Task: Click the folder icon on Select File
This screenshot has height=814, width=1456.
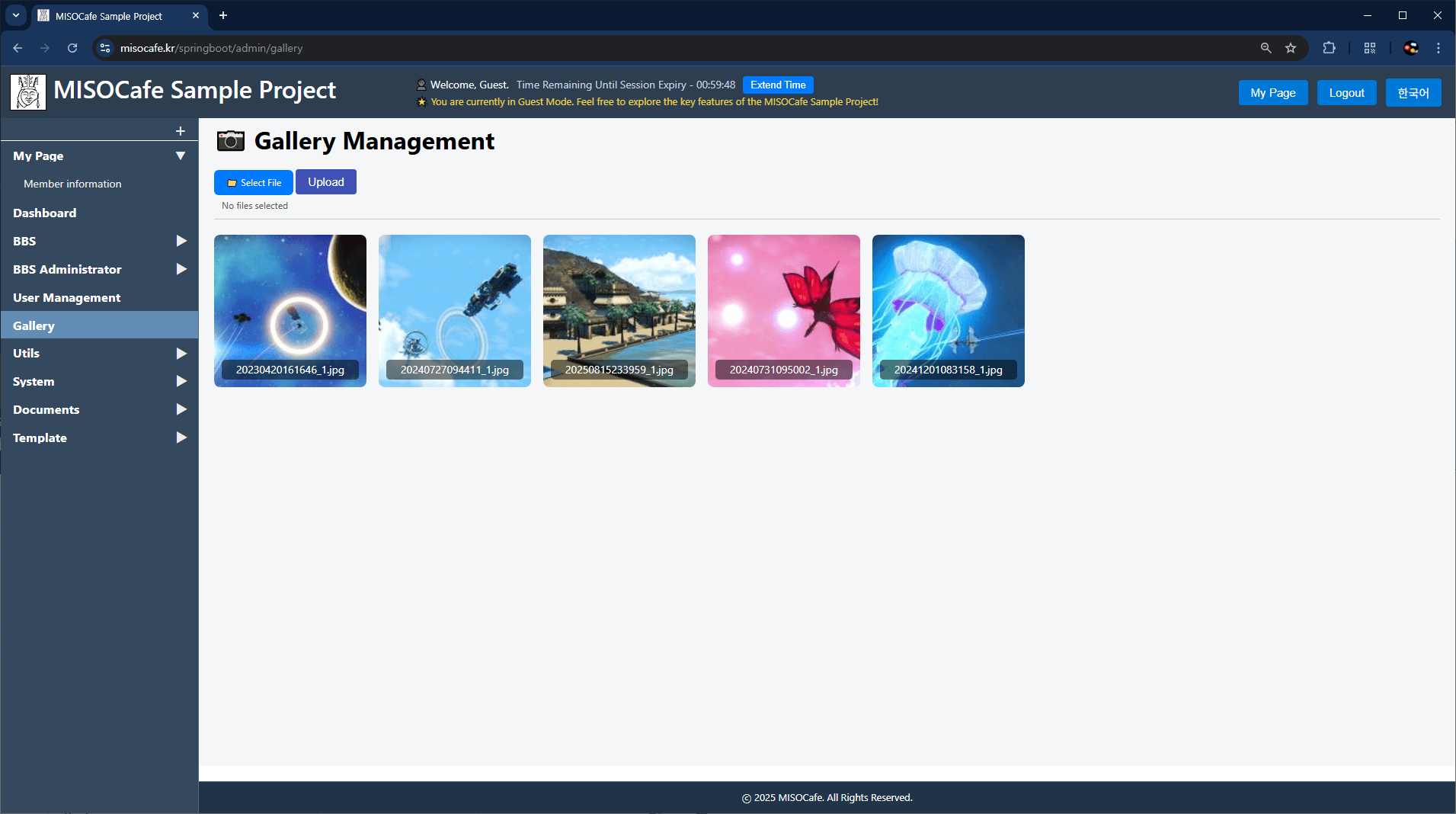Action: point(234,182)
